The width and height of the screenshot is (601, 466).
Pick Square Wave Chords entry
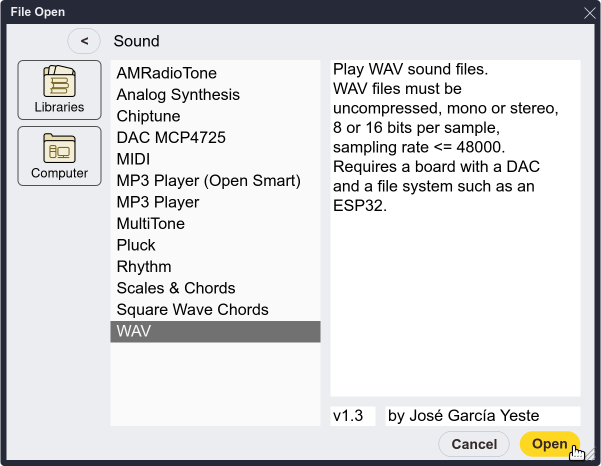click(x=192, y=310)
